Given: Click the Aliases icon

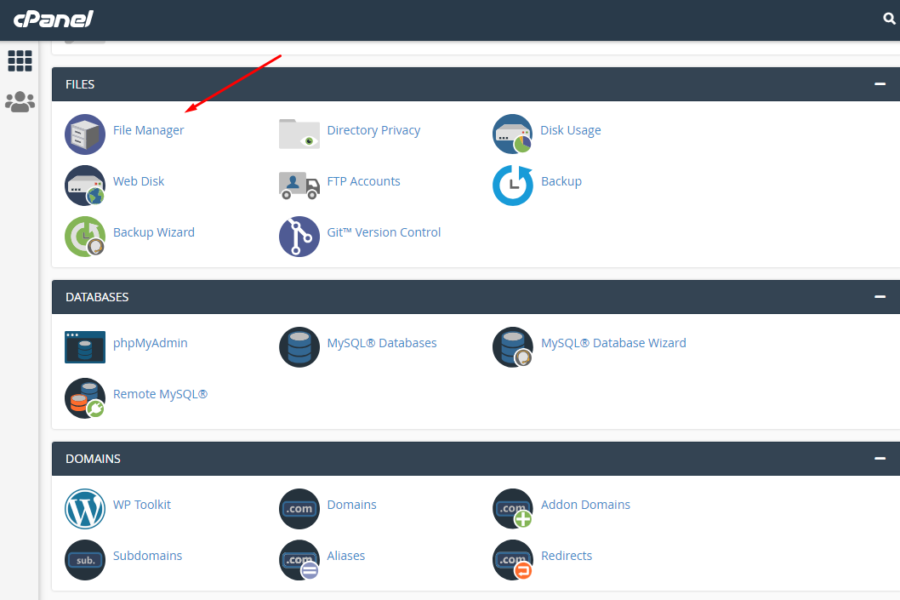Looking at the screenshot, I should click(x=299, y=560).
